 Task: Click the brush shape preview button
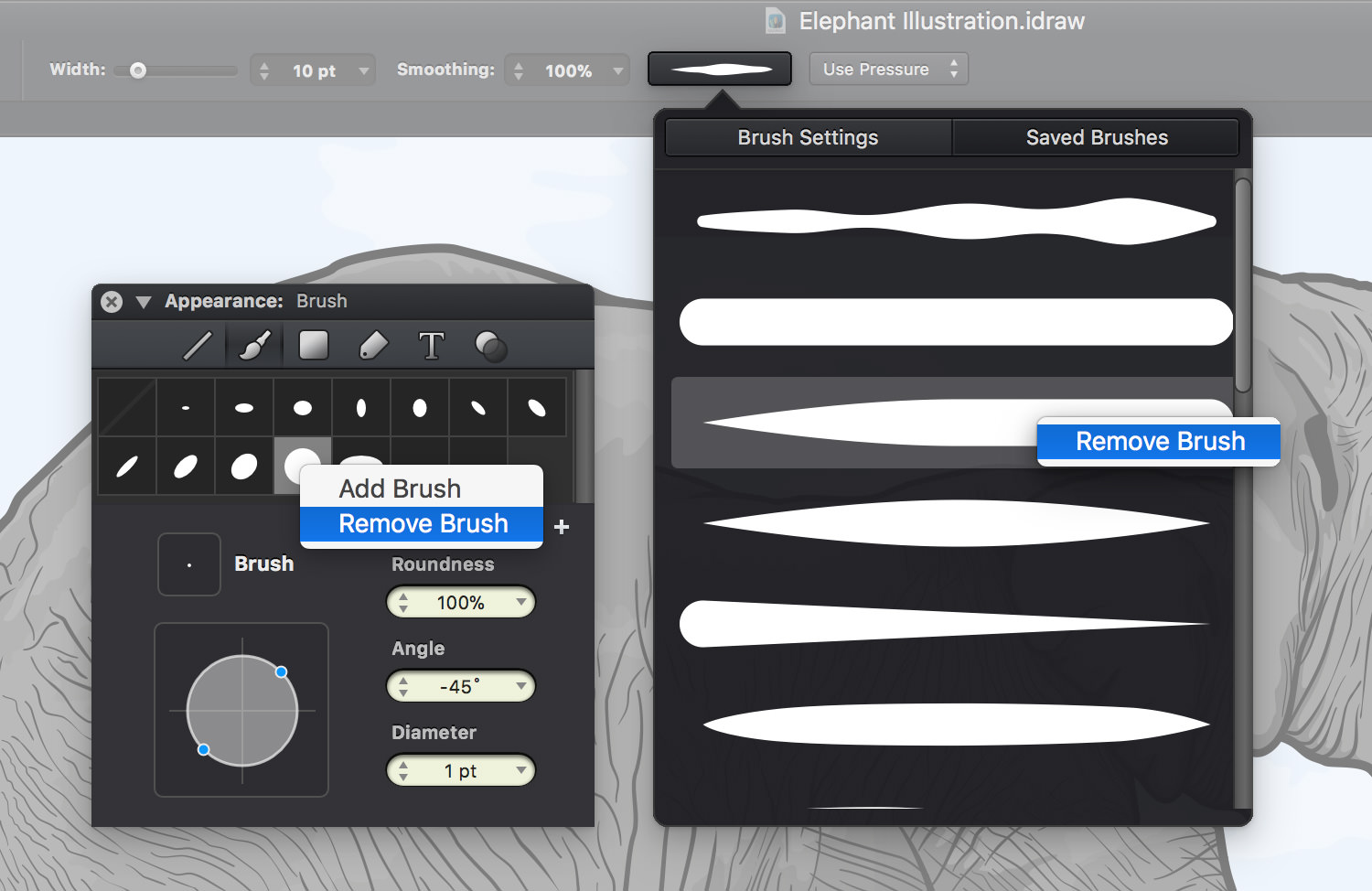(x=720, y=69)
